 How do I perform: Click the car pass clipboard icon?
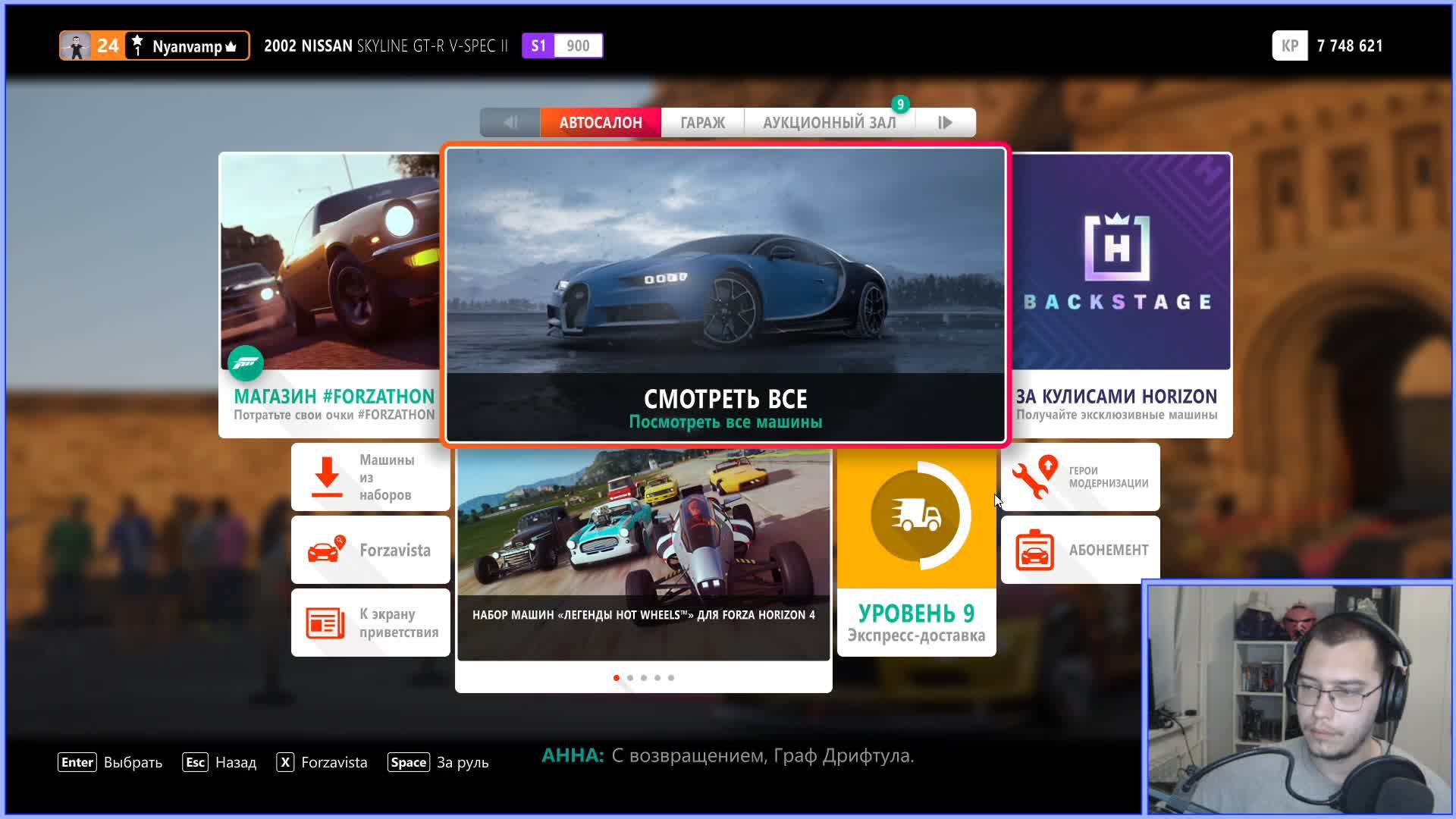coord(1034,550)
